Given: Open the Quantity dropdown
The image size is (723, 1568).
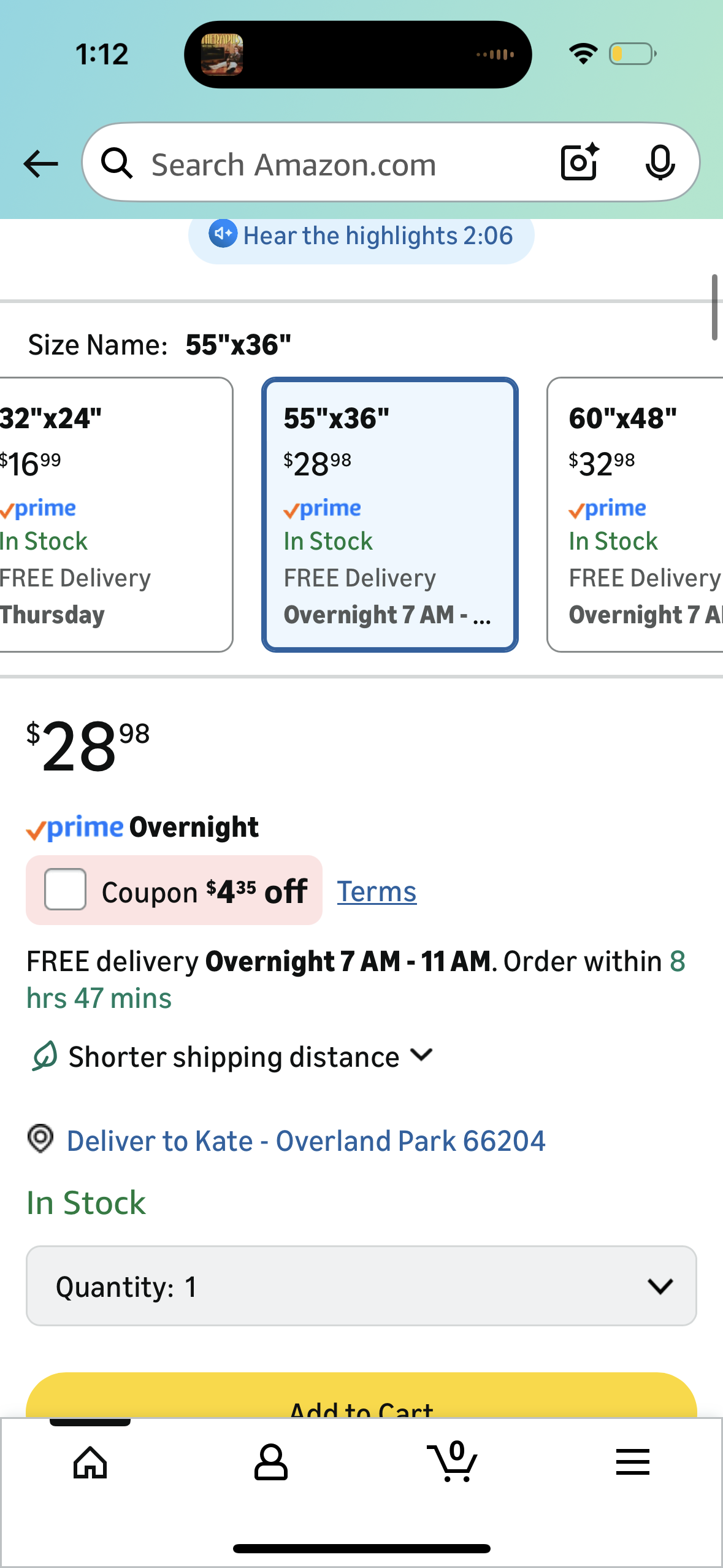Looking at the screenshot, I should point(361,1286).
